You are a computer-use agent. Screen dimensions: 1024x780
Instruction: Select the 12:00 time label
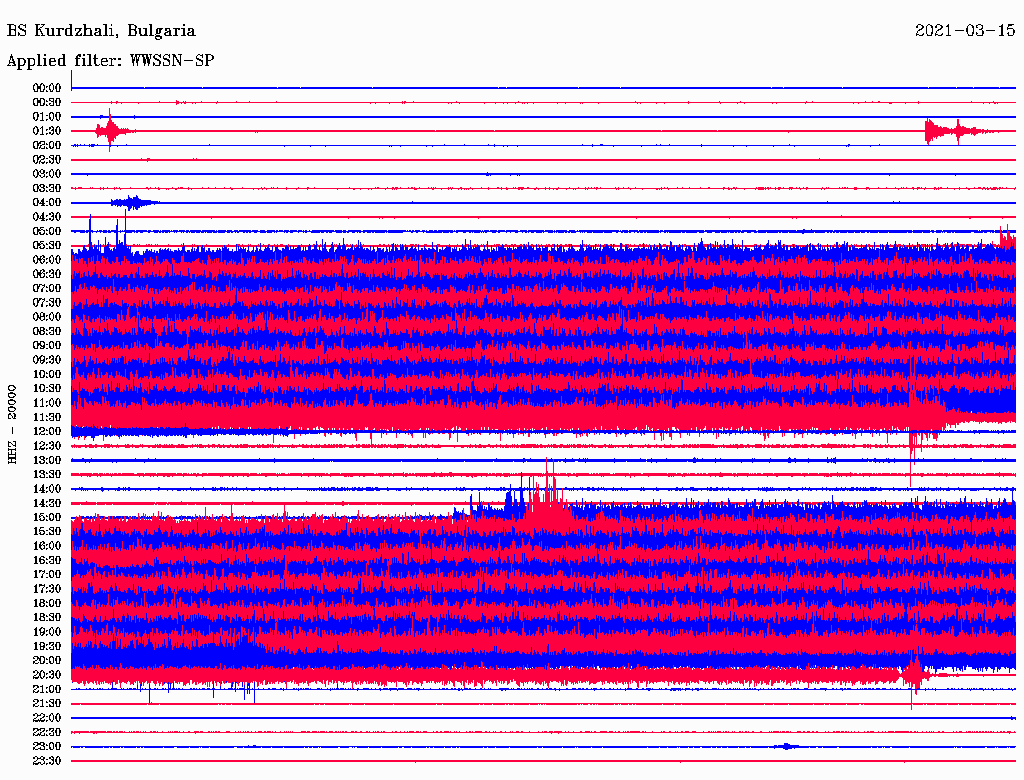47,431
